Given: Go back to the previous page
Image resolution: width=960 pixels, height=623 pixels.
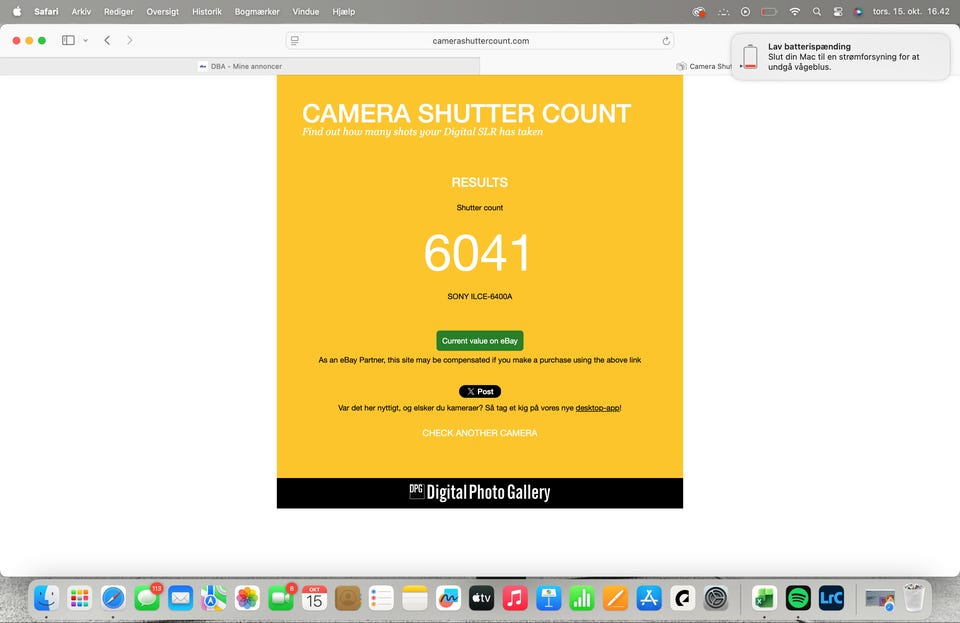Looking at the screenshot, I should coord(107,40).
